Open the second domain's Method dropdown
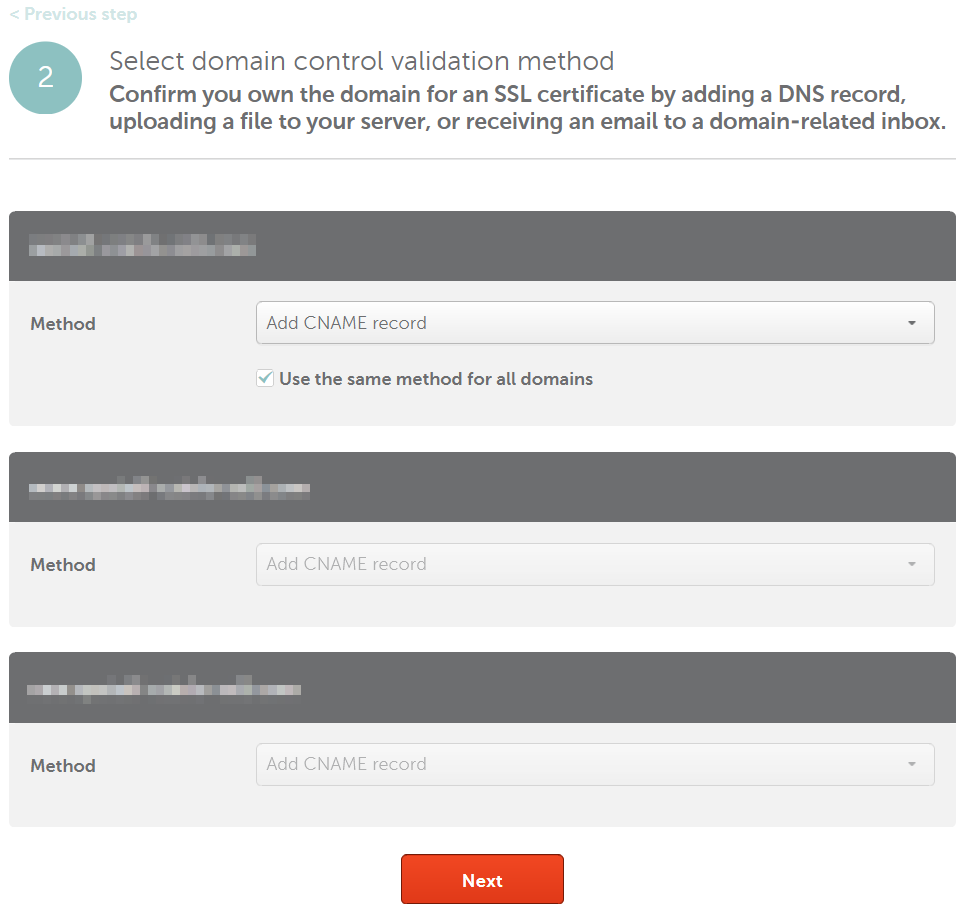Screen dimensions: 968x923 595,564
